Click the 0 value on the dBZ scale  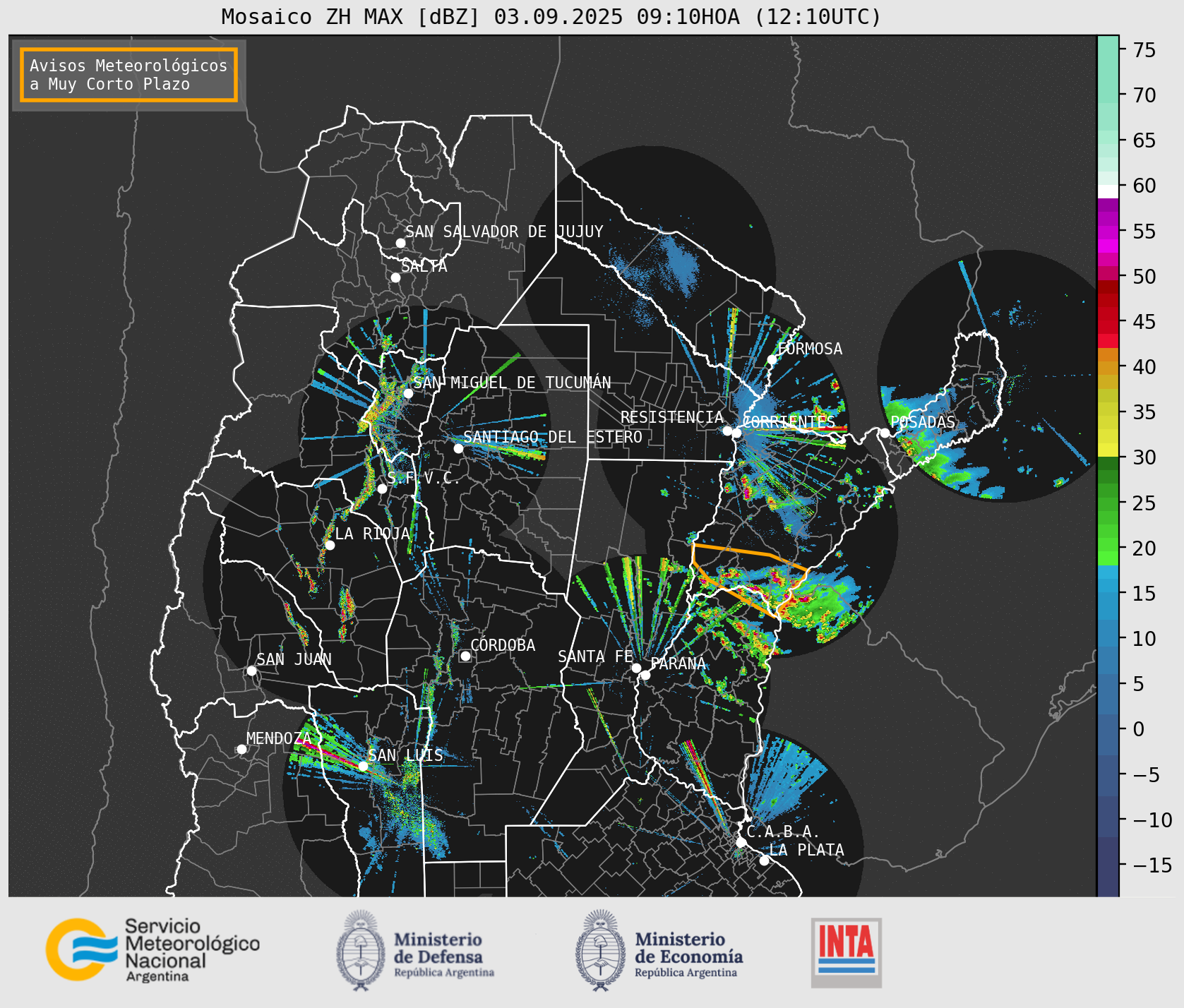tap(1138, 729)
